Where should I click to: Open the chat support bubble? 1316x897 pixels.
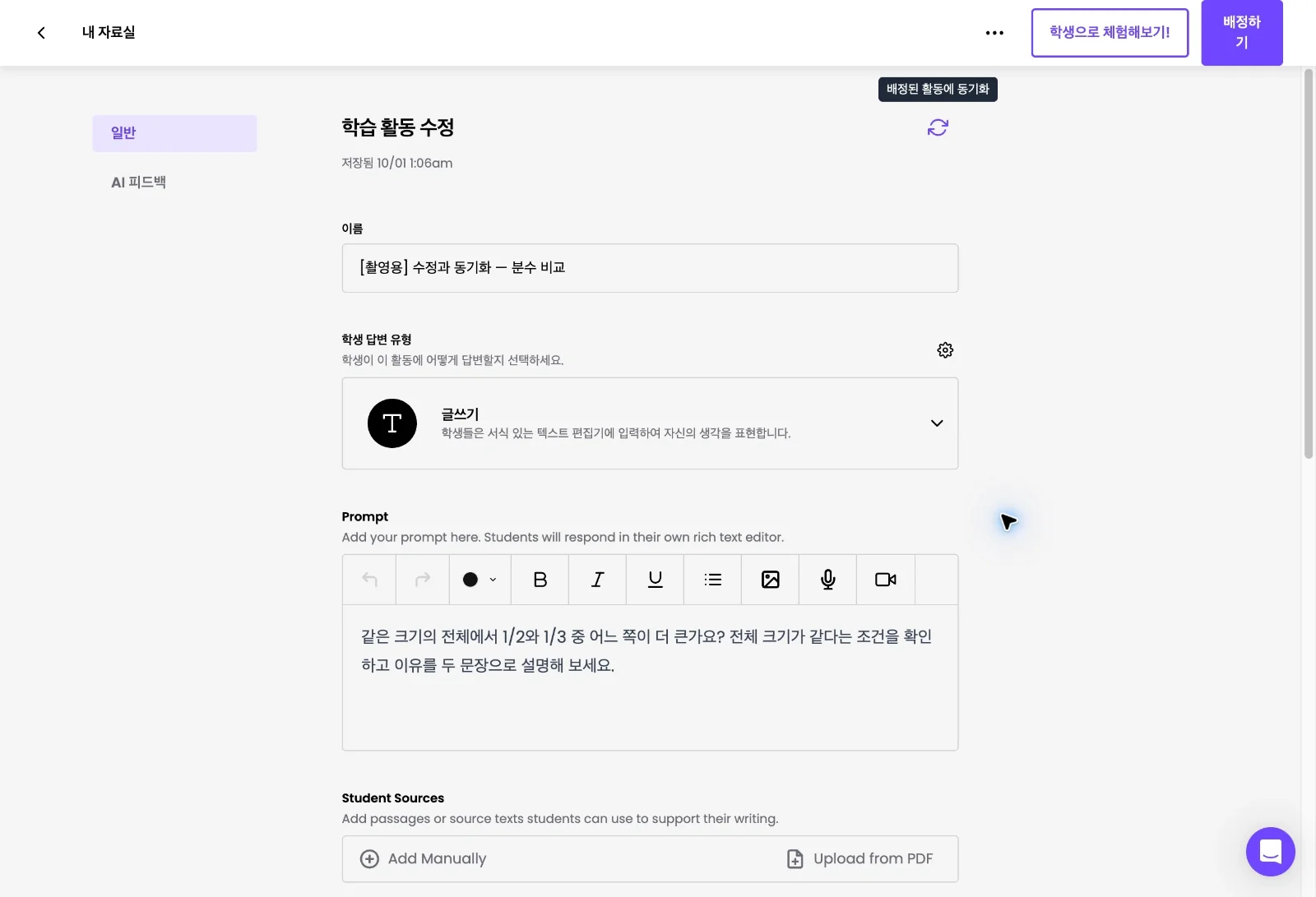(x=1270, y=852)
